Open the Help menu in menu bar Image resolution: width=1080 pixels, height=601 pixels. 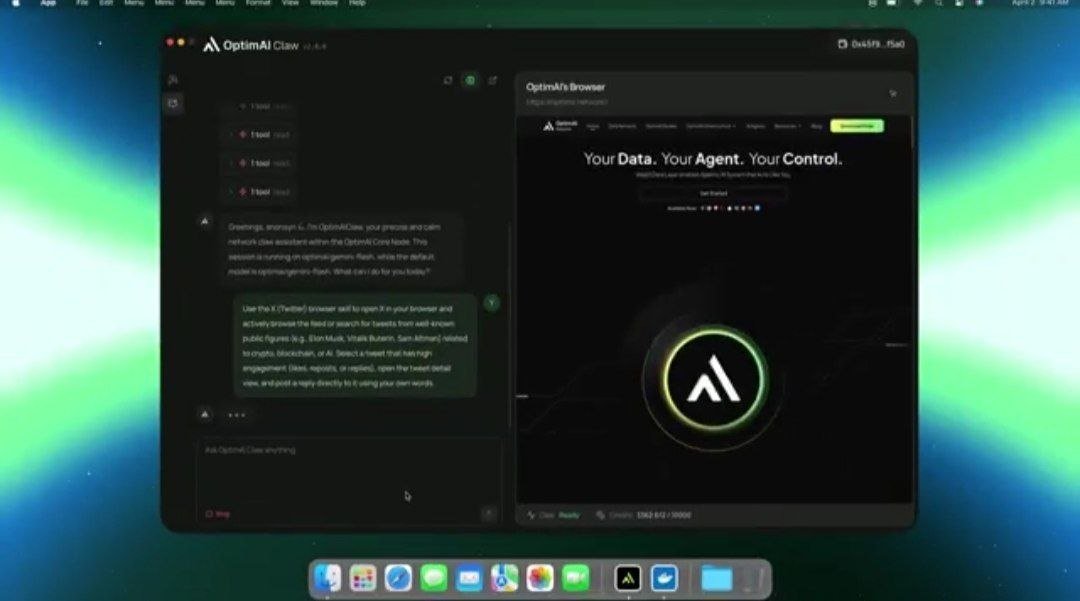click(x=357, y=3)
